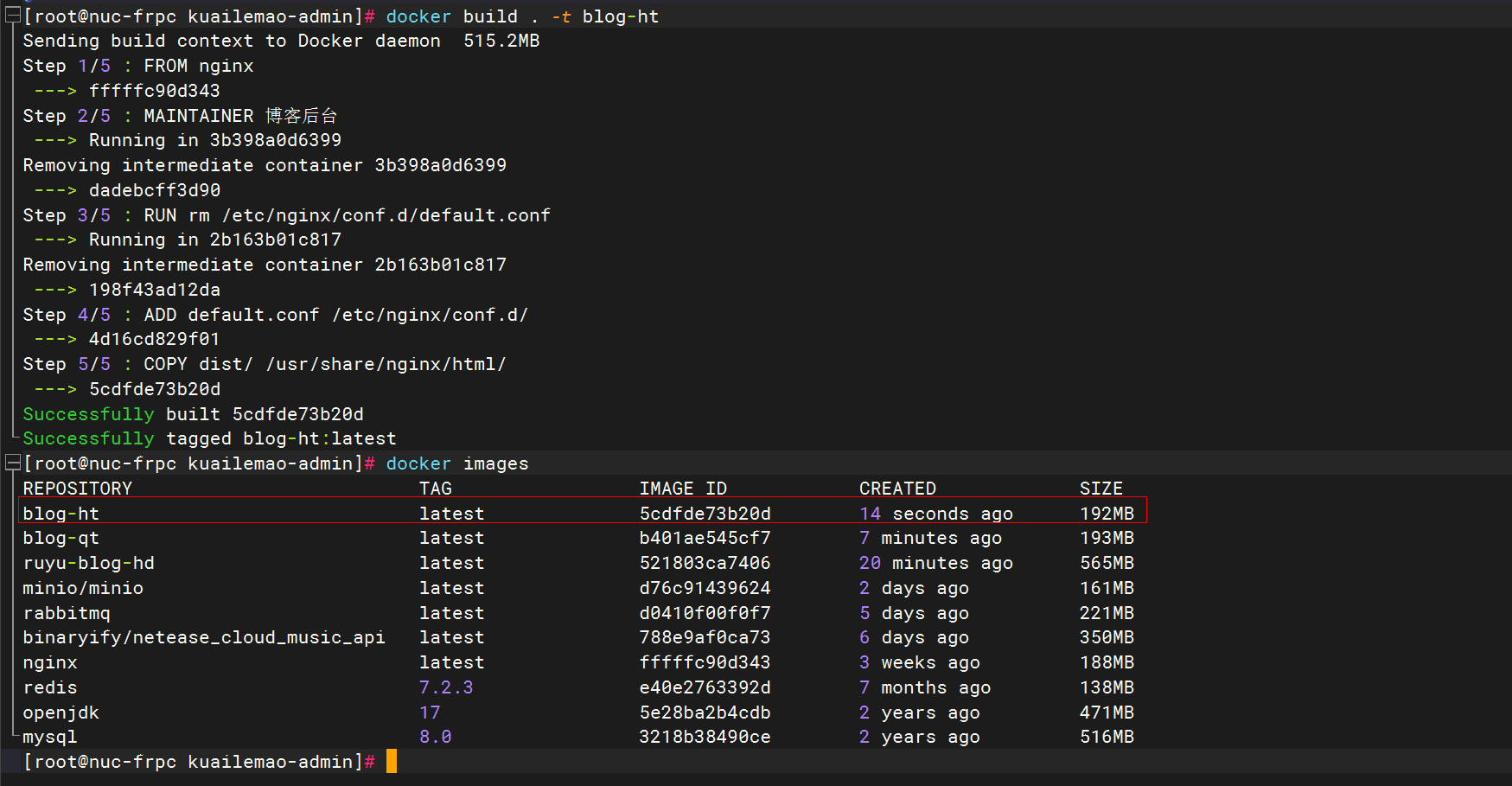This screenshot has width=1512, height=786.
Task: Click 'Successfully built 5cdfde73b20d' line
Action: click(x=193, y=414)
